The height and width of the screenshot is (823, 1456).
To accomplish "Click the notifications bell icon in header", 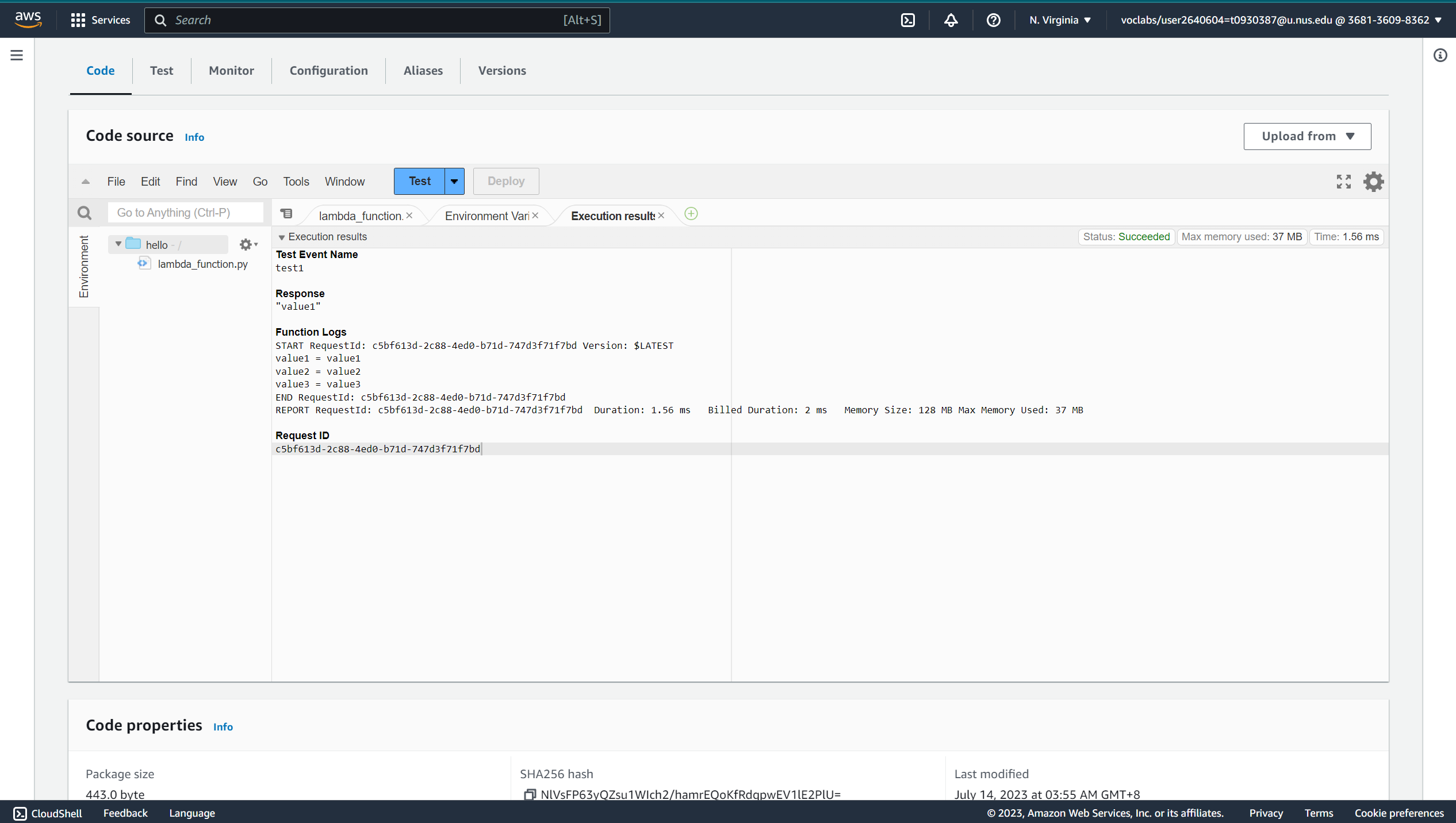I will click(950, 20).
